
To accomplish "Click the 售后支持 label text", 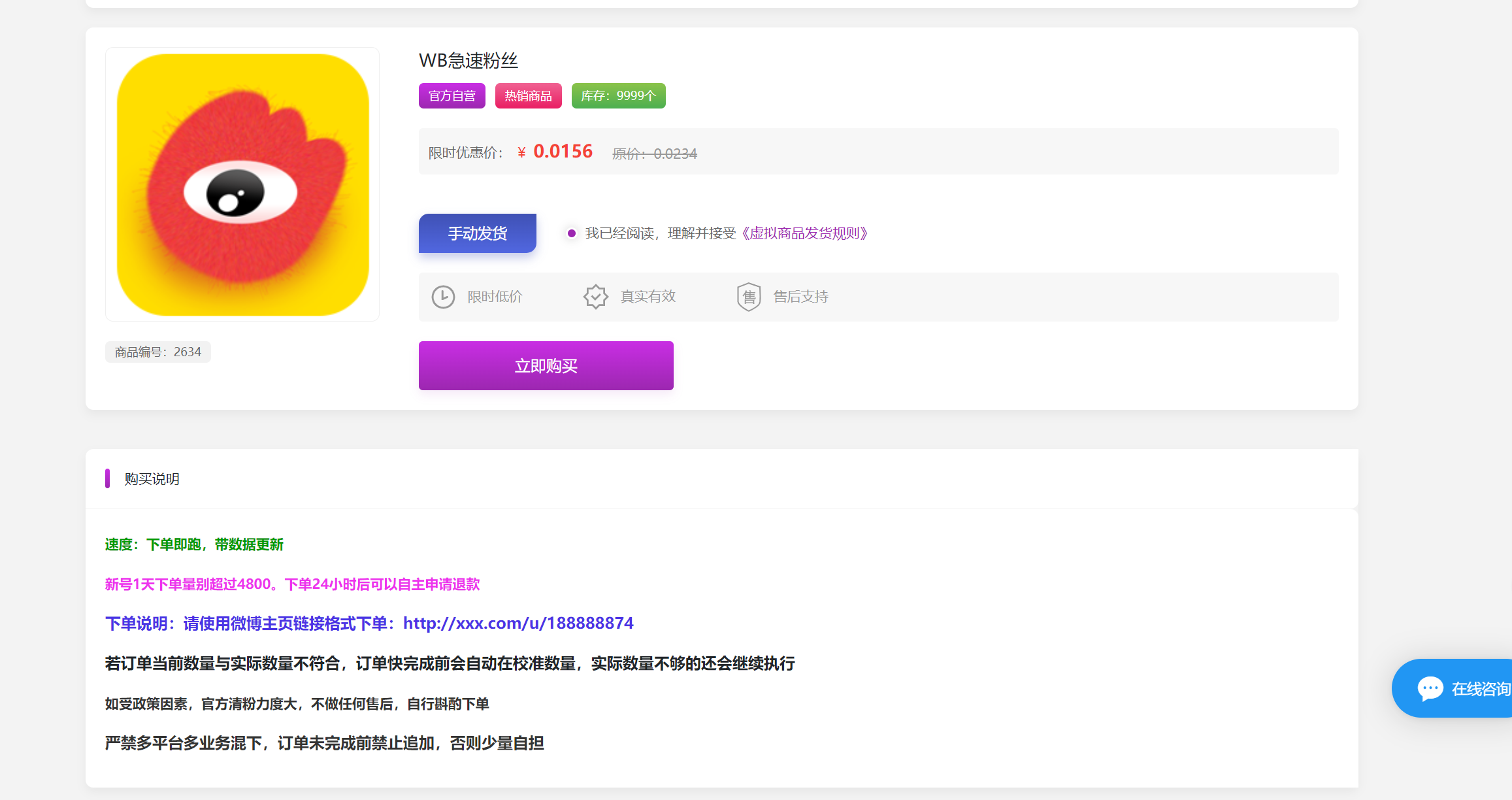I will pyautogui.click(x=800, y=297).
